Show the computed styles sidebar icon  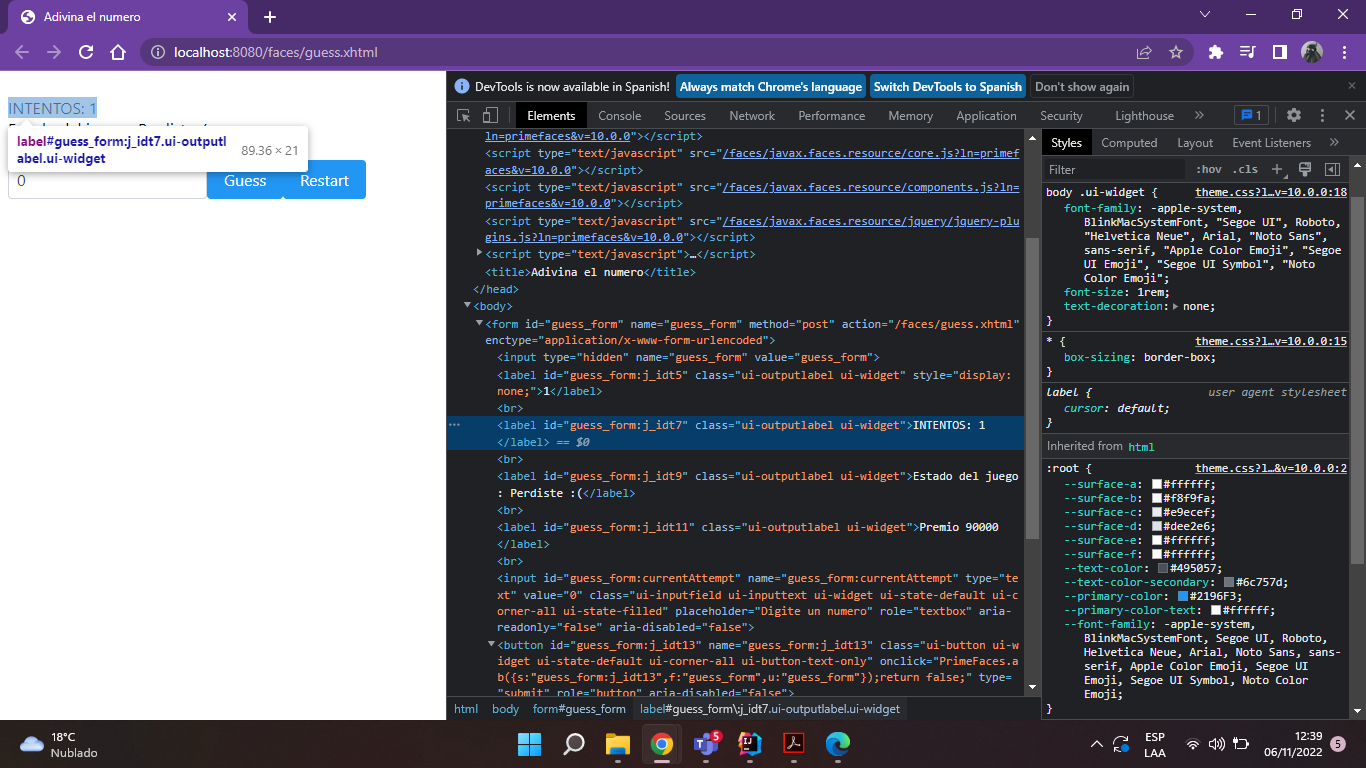click(1332, 170)
